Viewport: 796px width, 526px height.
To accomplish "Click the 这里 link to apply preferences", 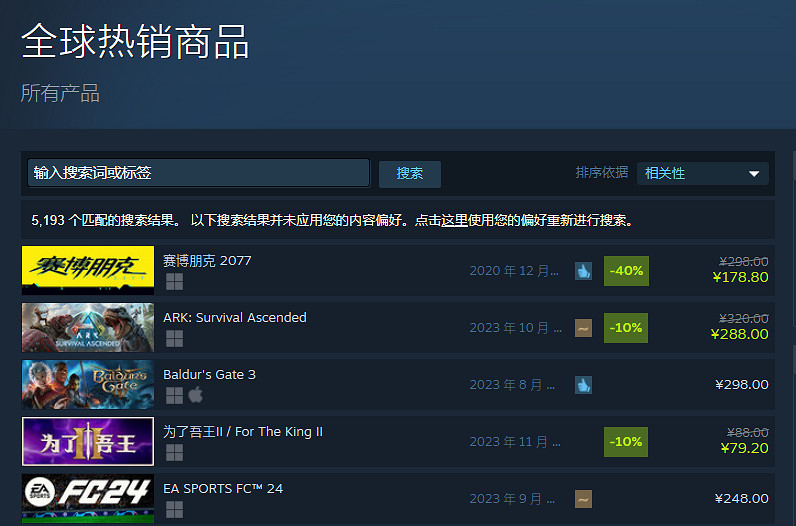I will click(454, 220).
